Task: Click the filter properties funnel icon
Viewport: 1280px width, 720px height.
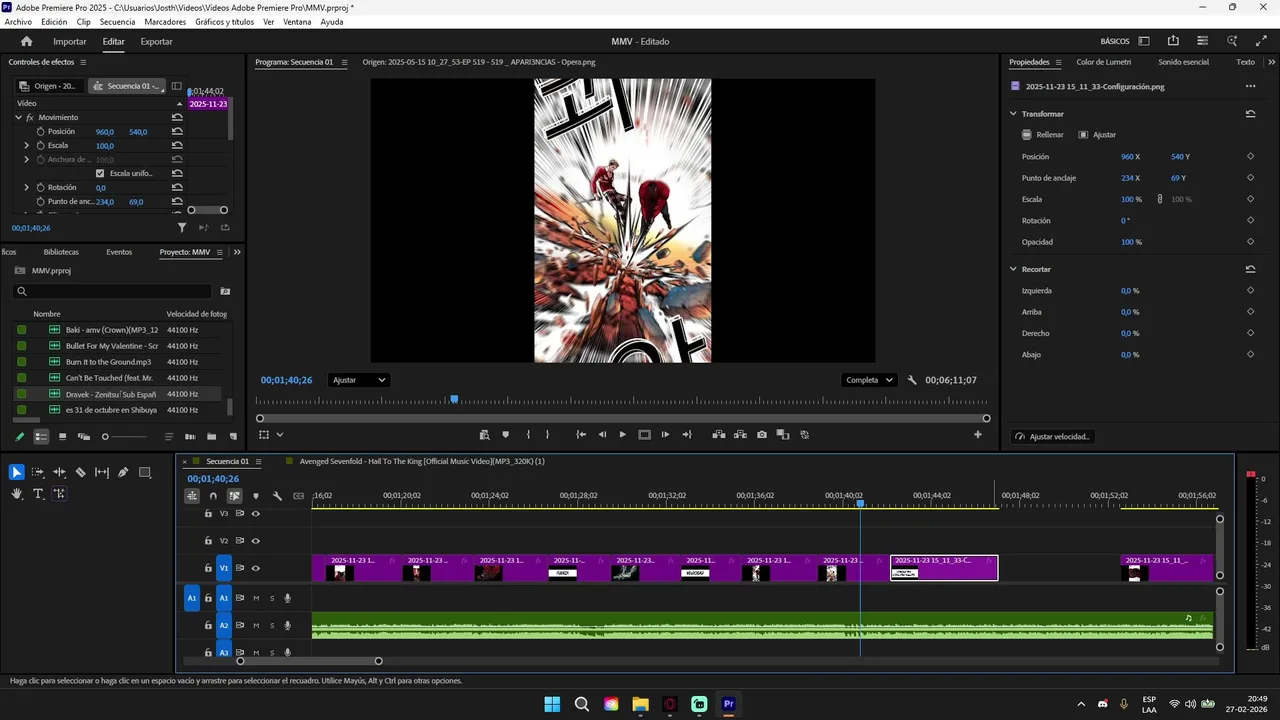Action: click(181, 228)
